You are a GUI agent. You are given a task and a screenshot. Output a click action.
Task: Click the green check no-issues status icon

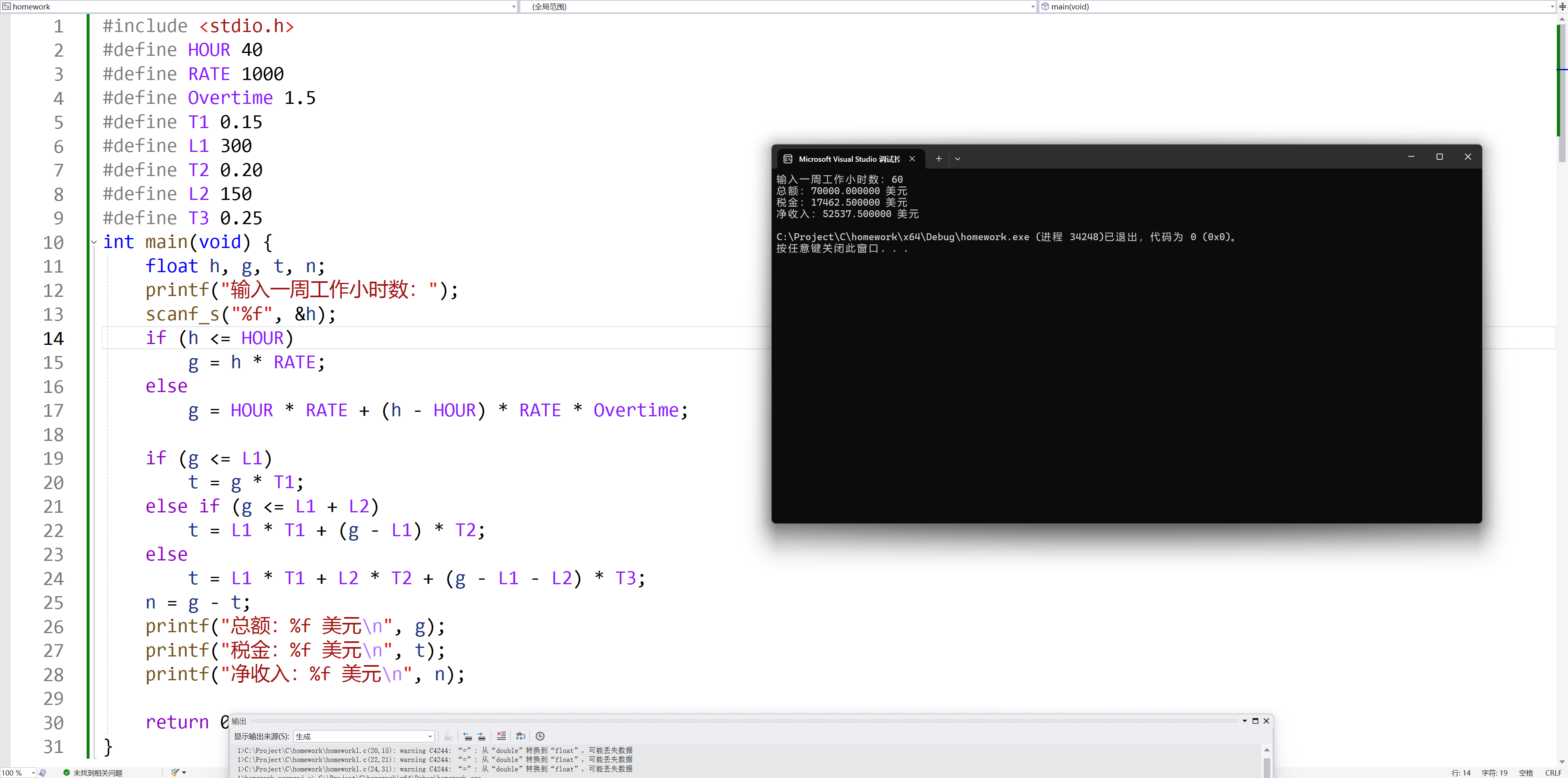click(67, 773)
